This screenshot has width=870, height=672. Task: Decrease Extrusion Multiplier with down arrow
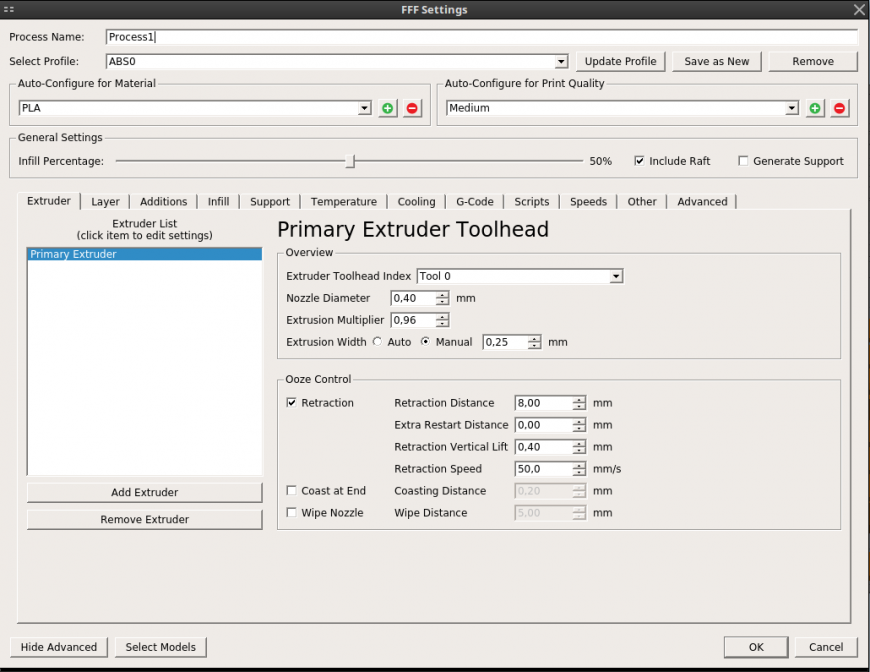pos(442,324)
